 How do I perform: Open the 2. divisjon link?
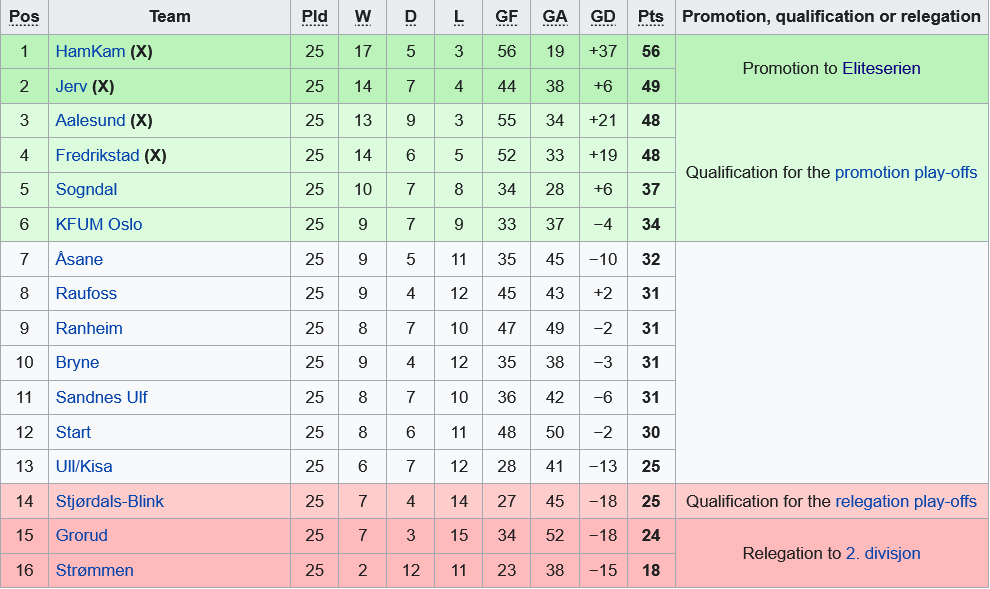tap(883, 553)
